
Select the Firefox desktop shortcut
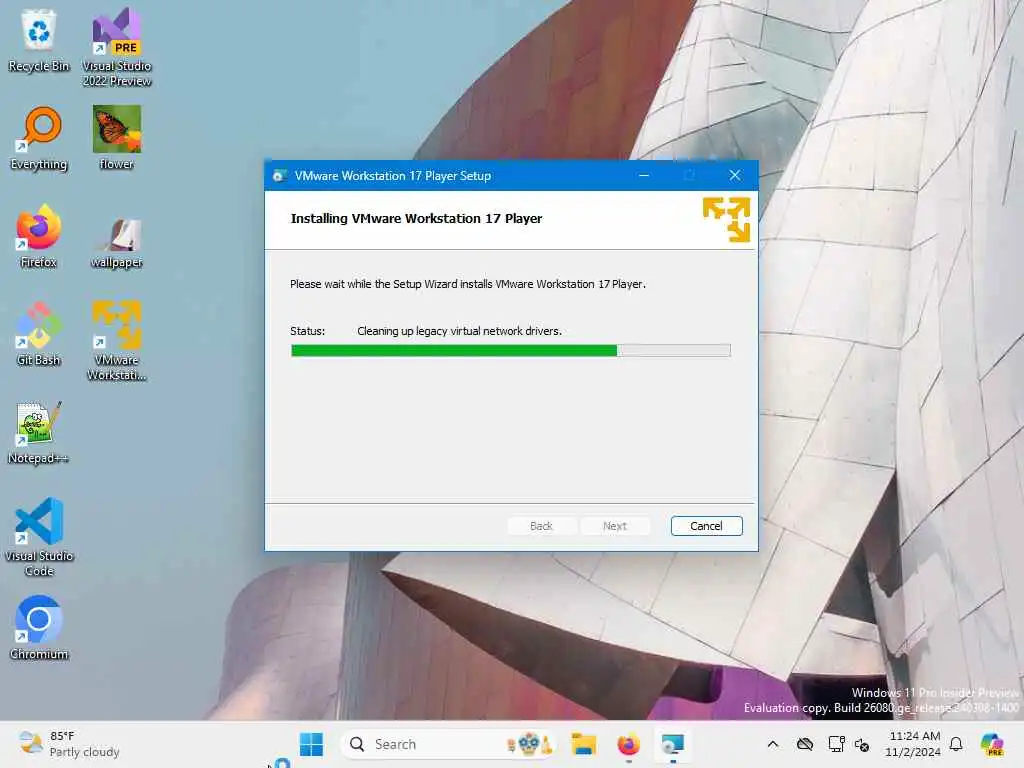39,236
